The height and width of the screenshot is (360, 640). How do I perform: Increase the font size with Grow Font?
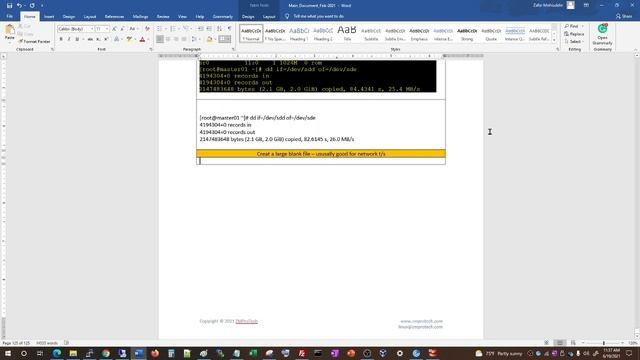114,29
